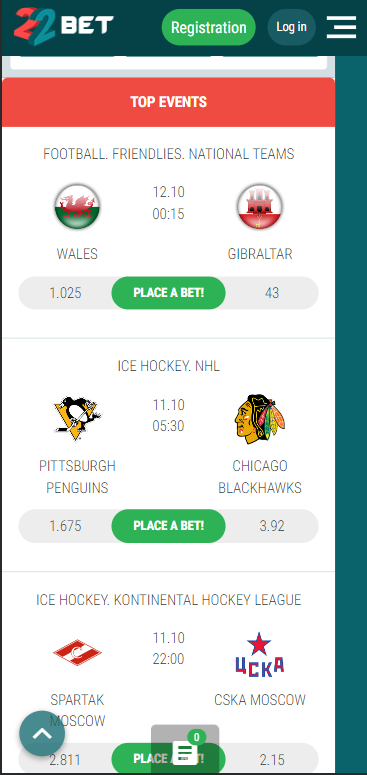Select Pittsburgh Penguins odds 1.675

(65, 525)
